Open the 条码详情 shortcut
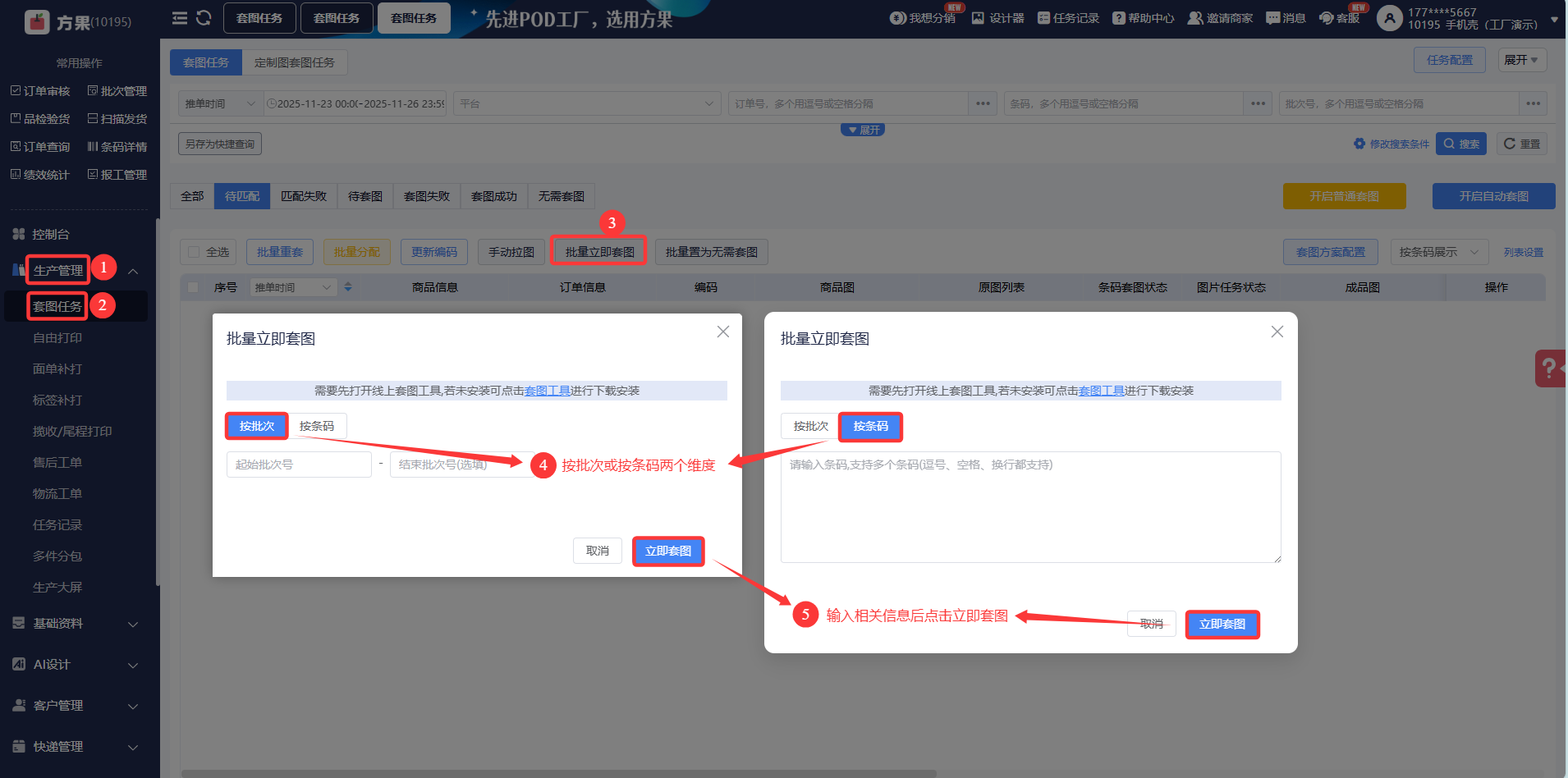Image resolution: width=1568 pixels, height=778 pixels. (x=117, y=147)
